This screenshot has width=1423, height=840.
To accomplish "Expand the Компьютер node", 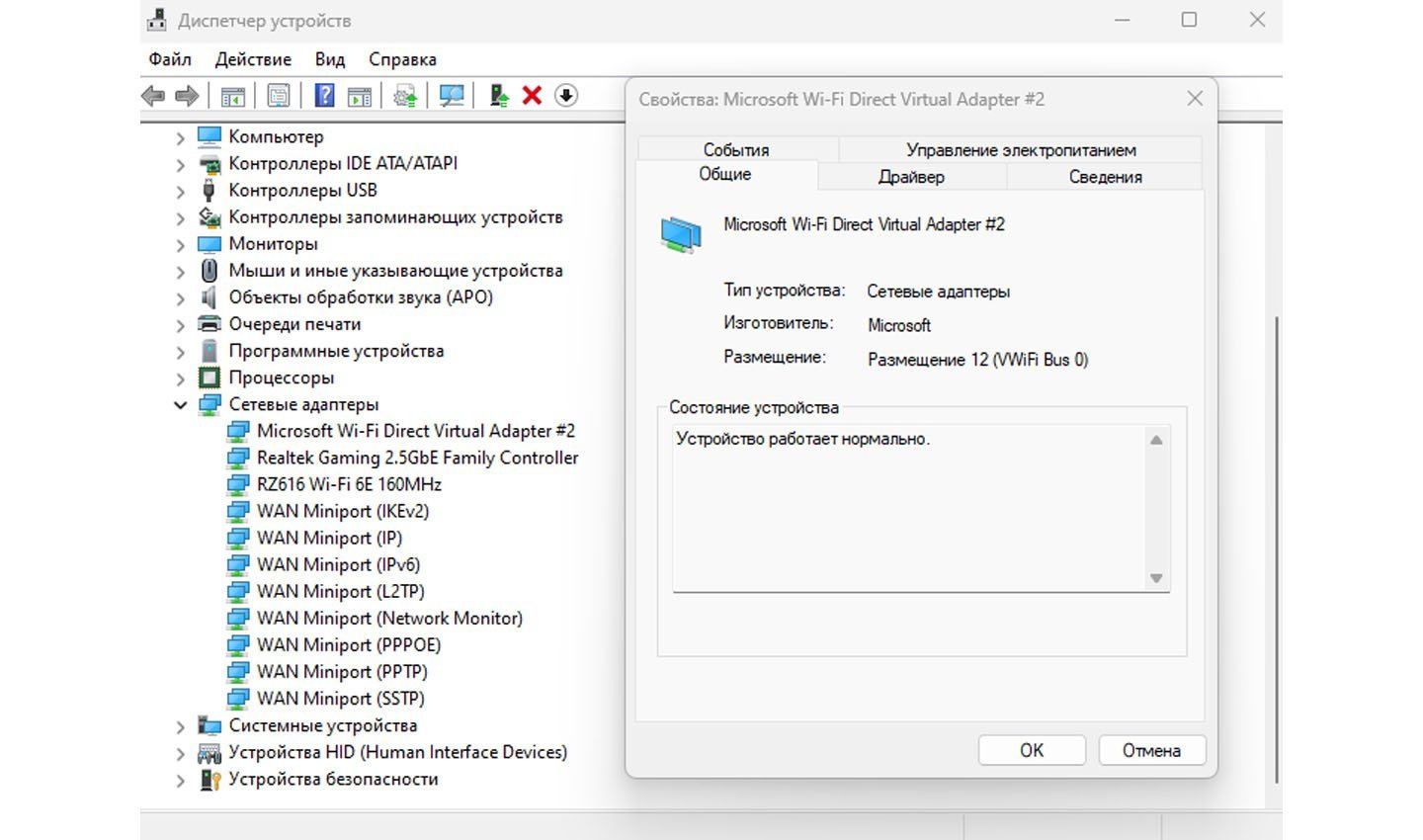I will coord(180,137).
